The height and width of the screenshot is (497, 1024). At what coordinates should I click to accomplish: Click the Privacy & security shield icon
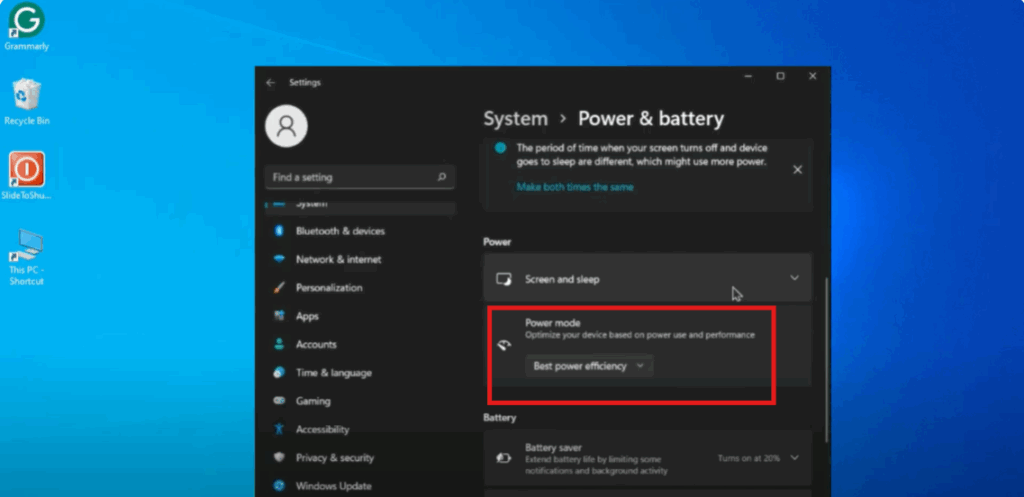click(280, 457)
